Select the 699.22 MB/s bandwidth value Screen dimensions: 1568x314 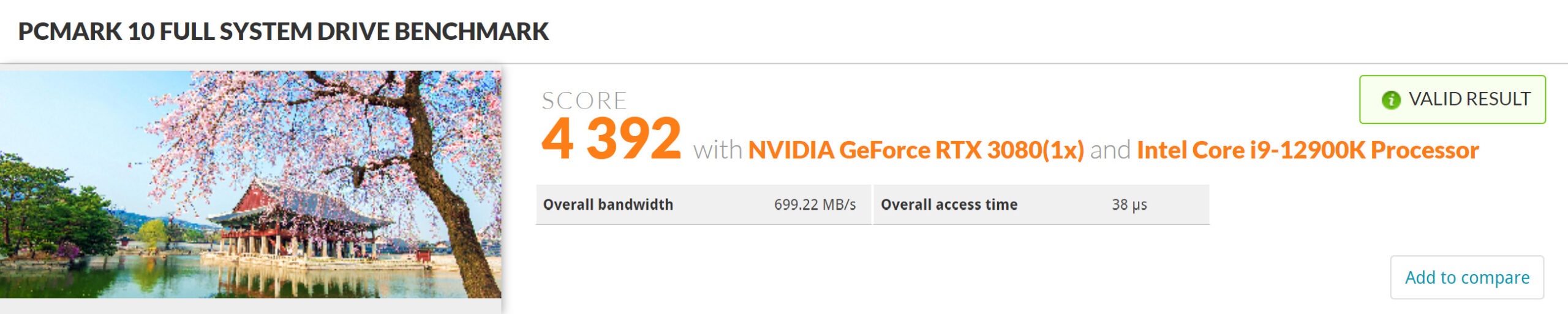pyautogui.click(x=815, y=205)
